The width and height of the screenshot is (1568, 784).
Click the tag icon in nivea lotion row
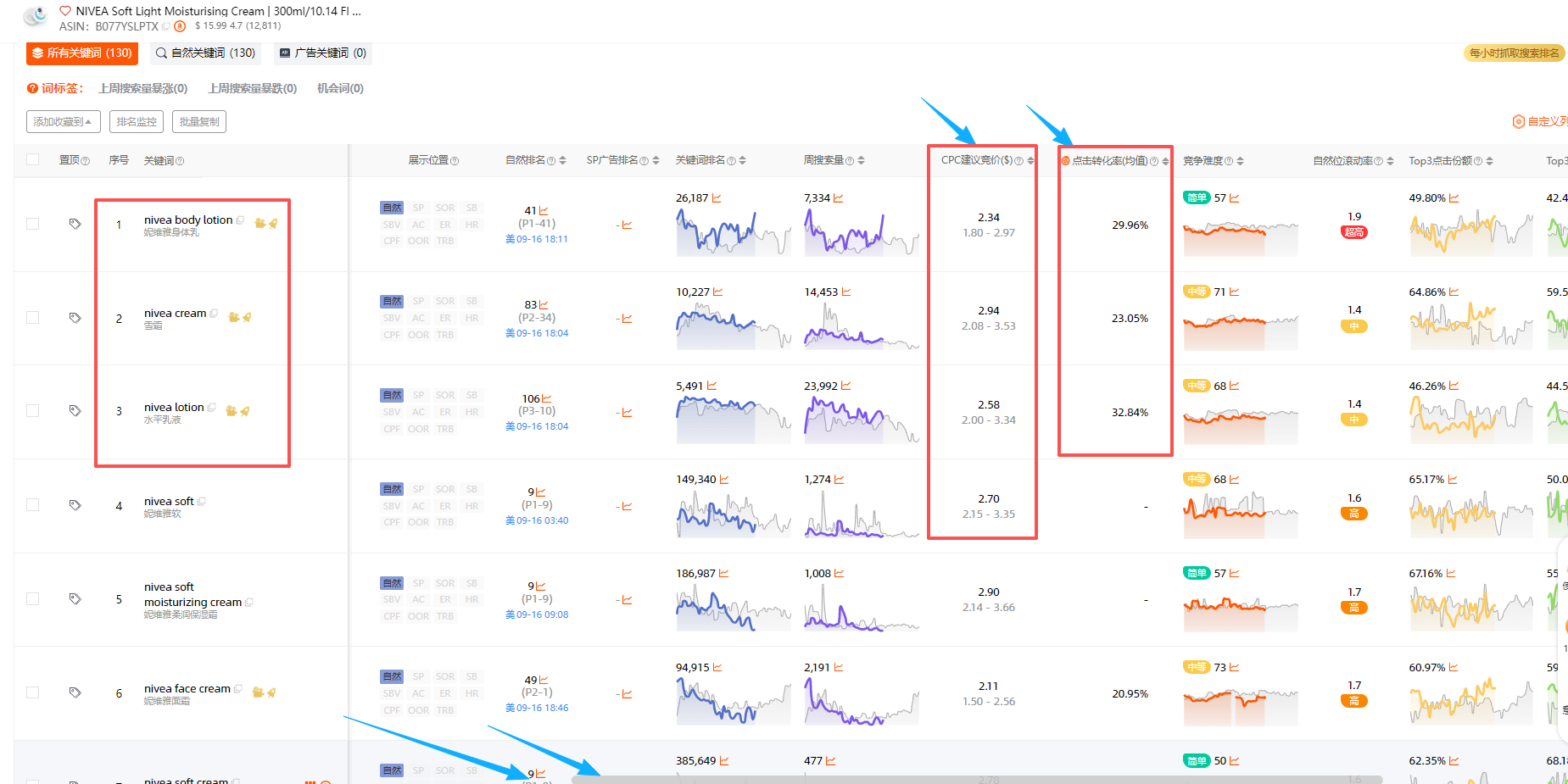click(x=75, y=411)
